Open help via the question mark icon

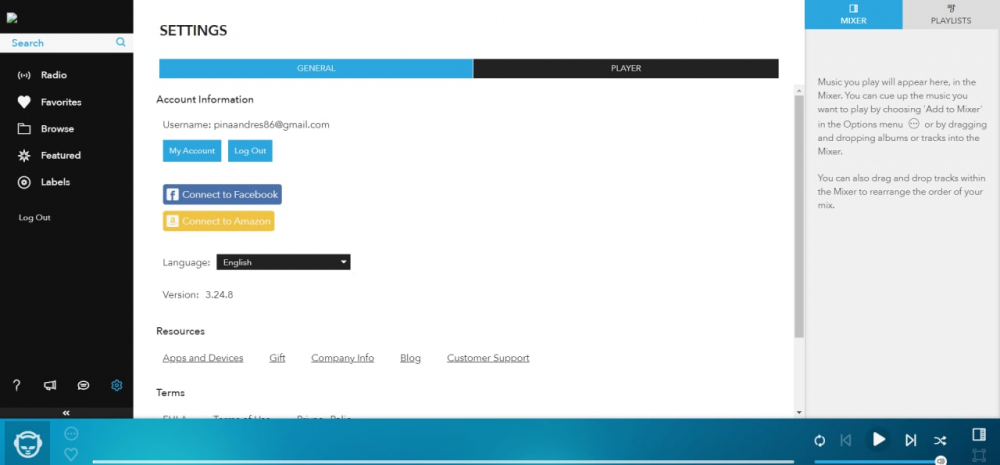point(16,385)
